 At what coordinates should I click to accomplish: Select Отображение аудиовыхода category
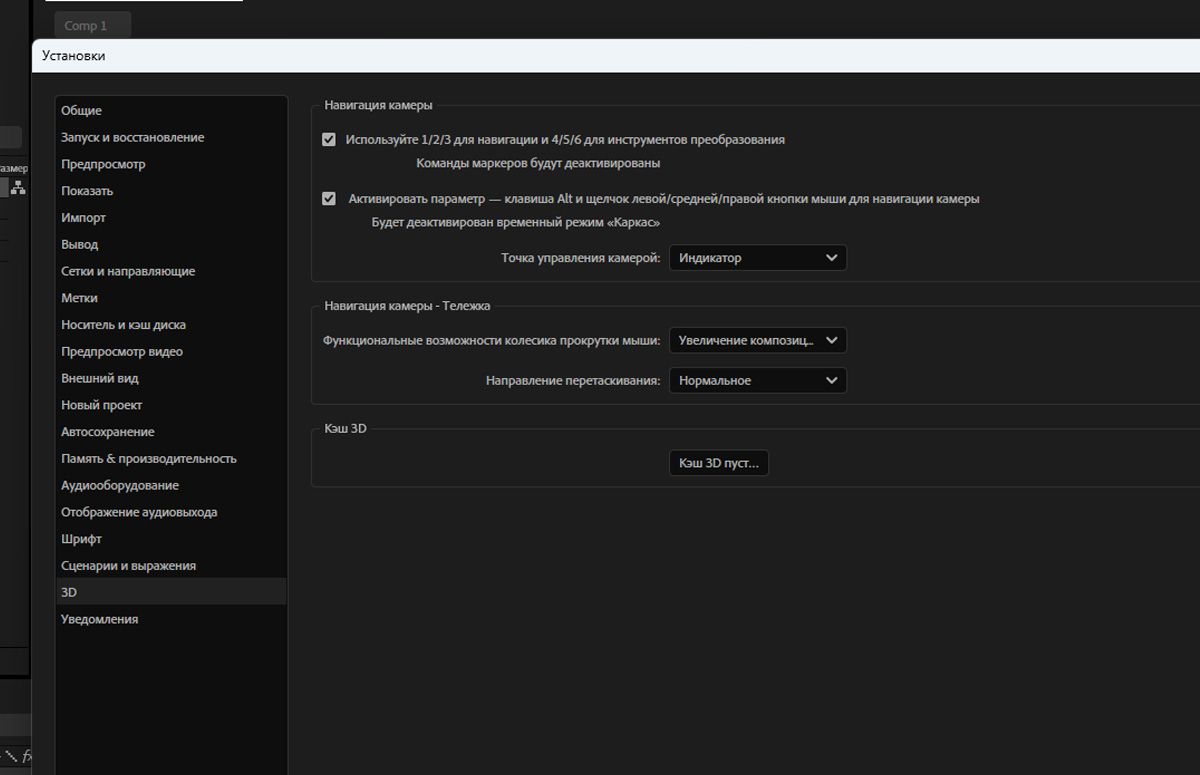[x=171, y=512]
